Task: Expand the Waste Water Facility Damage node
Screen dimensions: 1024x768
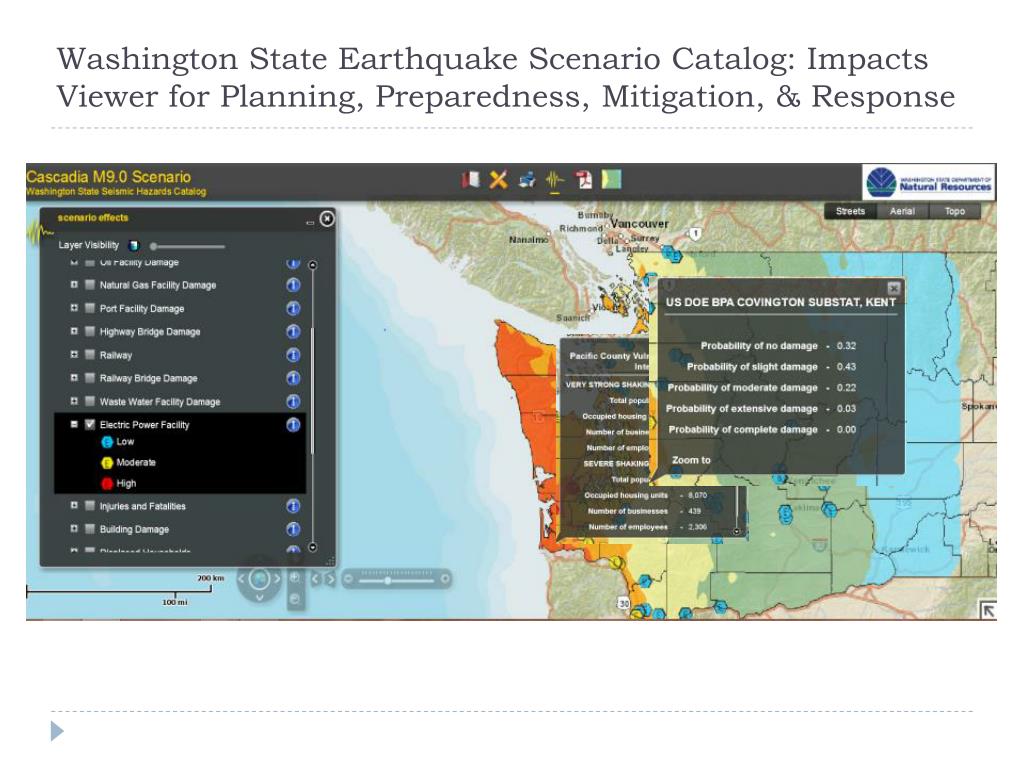Action: click(x=74, y=401)
